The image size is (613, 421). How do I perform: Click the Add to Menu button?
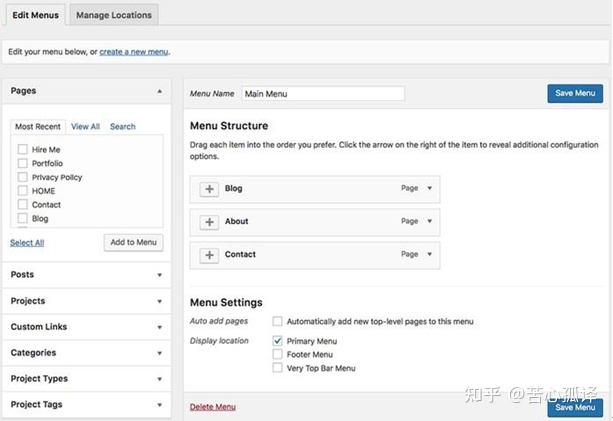pyautogui.click(x=133, y=242)
